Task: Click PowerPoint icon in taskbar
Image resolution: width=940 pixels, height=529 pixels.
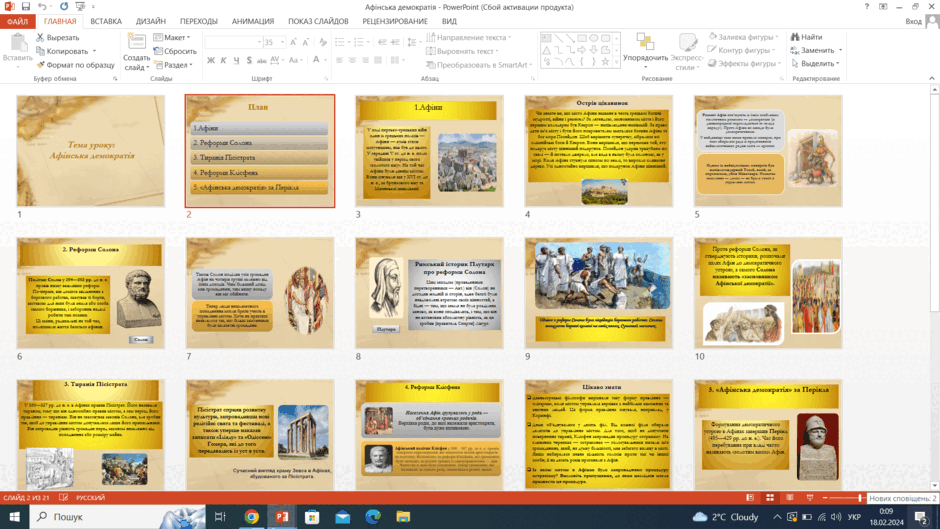Action: coord(282,516)
